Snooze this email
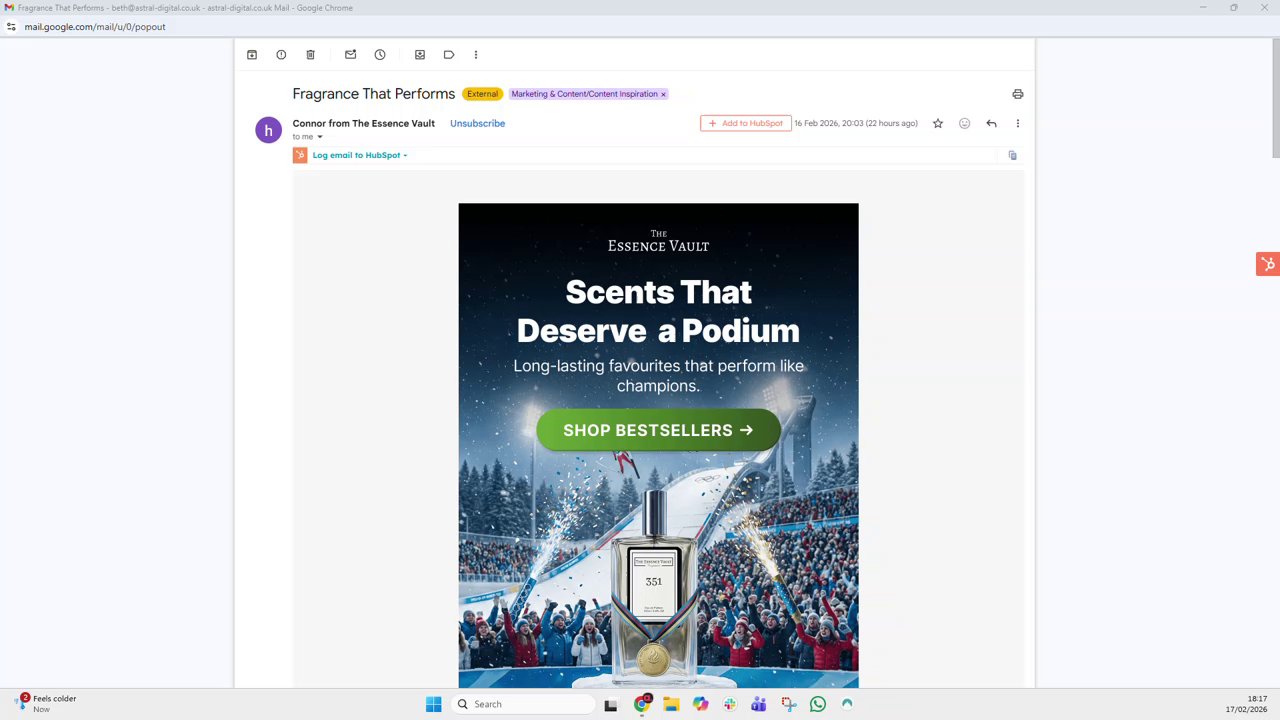The height and width of the screenshot is (720, 1280). [380, 55]
